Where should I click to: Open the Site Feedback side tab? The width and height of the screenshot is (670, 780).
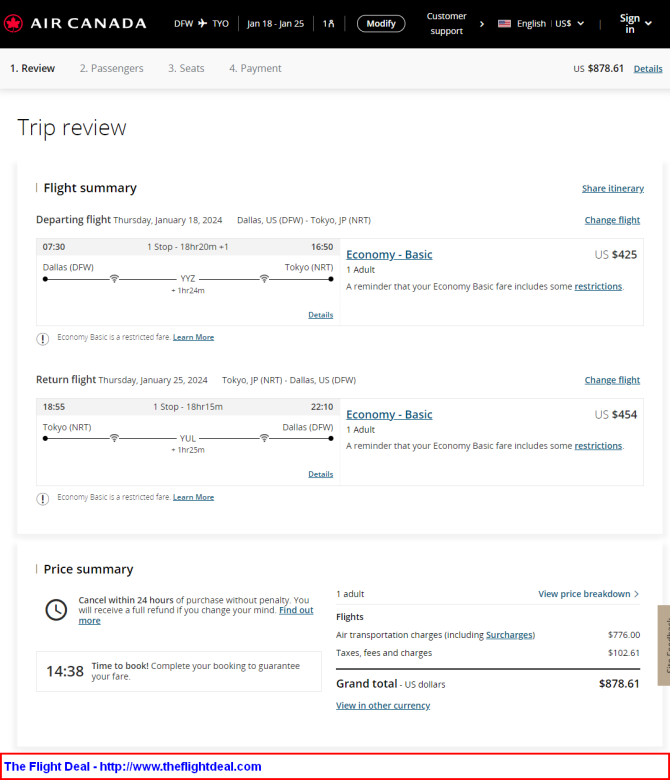664,645
